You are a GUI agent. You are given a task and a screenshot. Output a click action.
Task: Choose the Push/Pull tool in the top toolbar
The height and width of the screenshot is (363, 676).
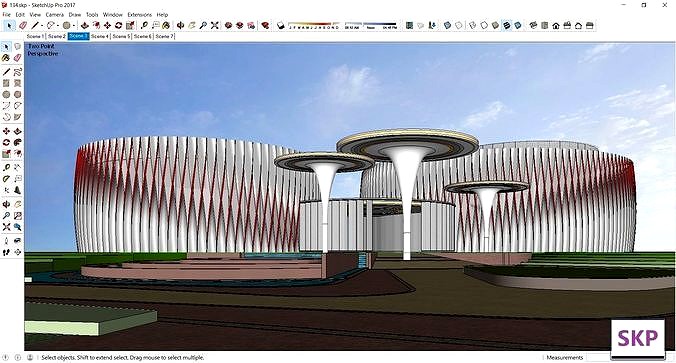(x=85, y=25)
